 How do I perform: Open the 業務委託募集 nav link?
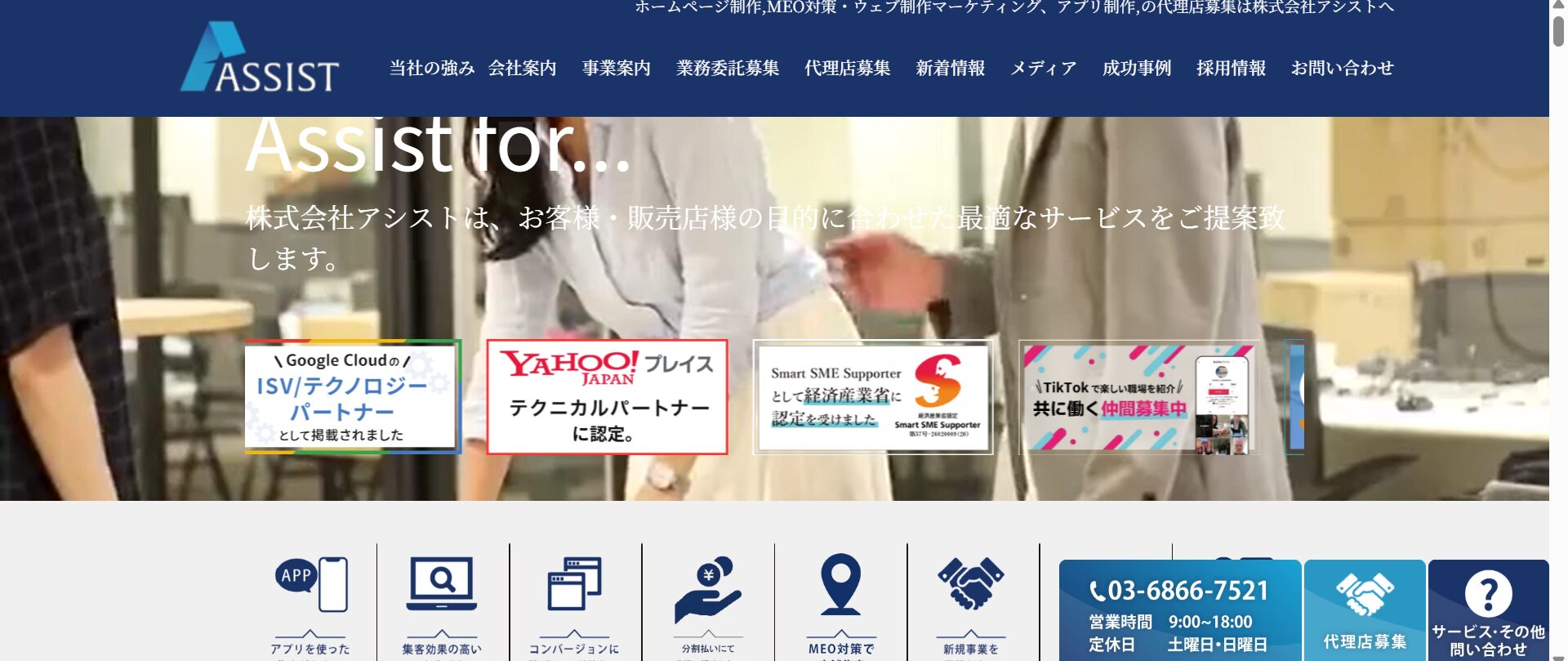tap(727, 69)
